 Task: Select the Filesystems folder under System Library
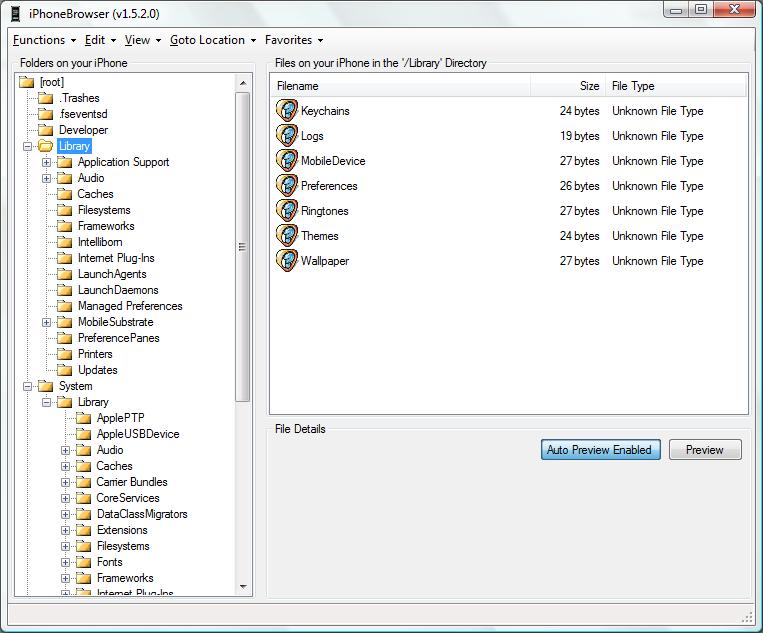click(x=123, y=546)
